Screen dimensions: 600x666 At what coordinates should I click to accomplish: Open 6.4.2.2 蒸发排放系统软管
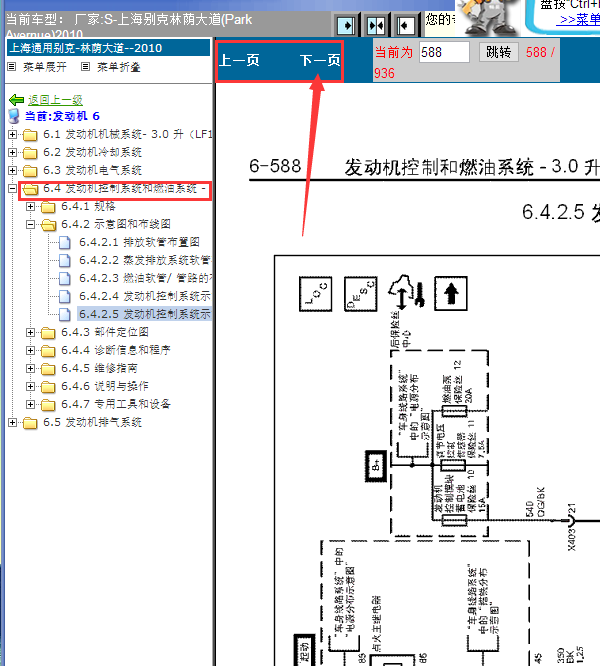click(145, 260)
